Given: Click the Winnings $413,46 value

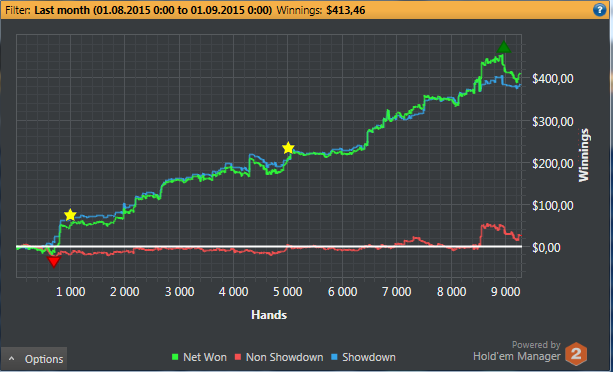Looking at the screenshot, I should tap(346, 10).
